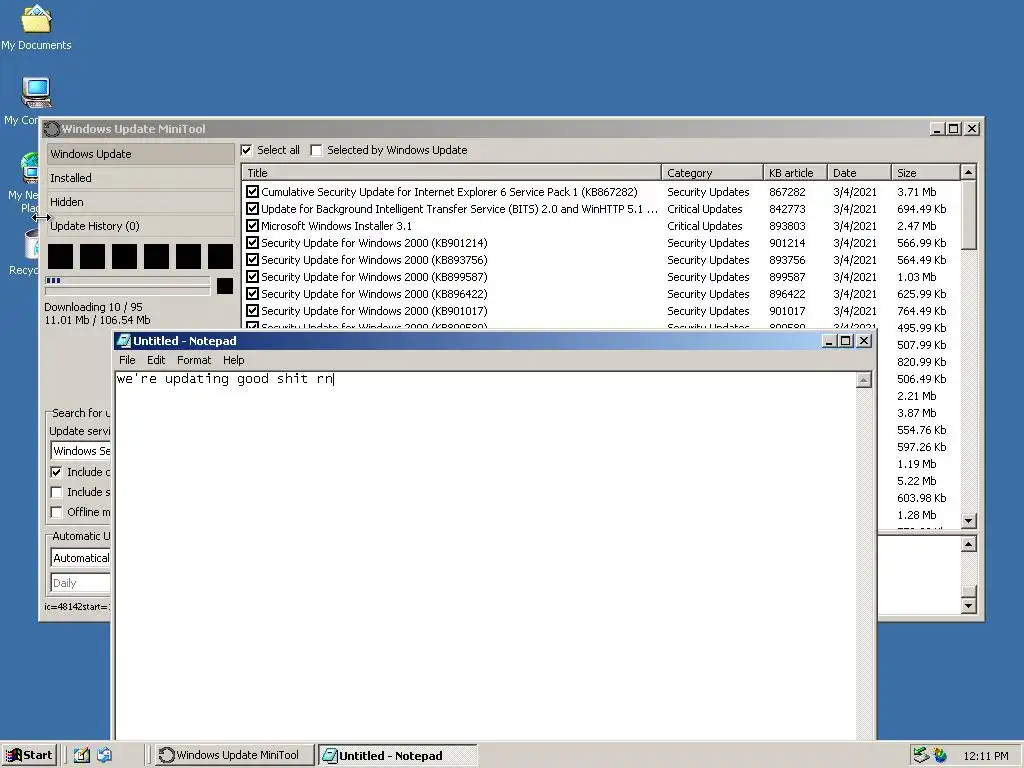Viewport: 1024px width, 768px height.
Task: Open Notepad Help menu
Action: click(x=233, y=360)
